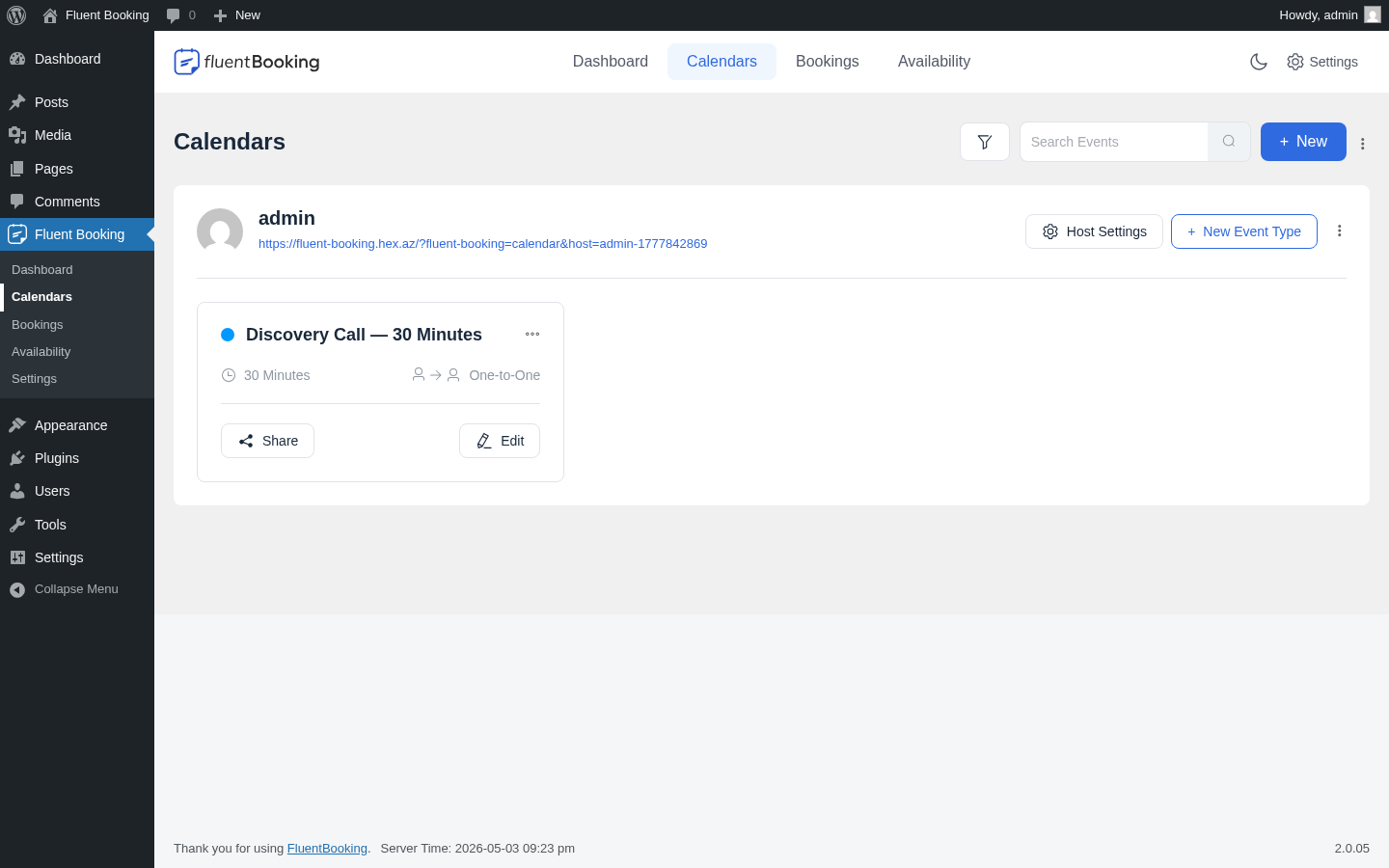Screen dimensions: 1389x868
Task: Click the admin host avatar
Action: click(x=220, y=231)
